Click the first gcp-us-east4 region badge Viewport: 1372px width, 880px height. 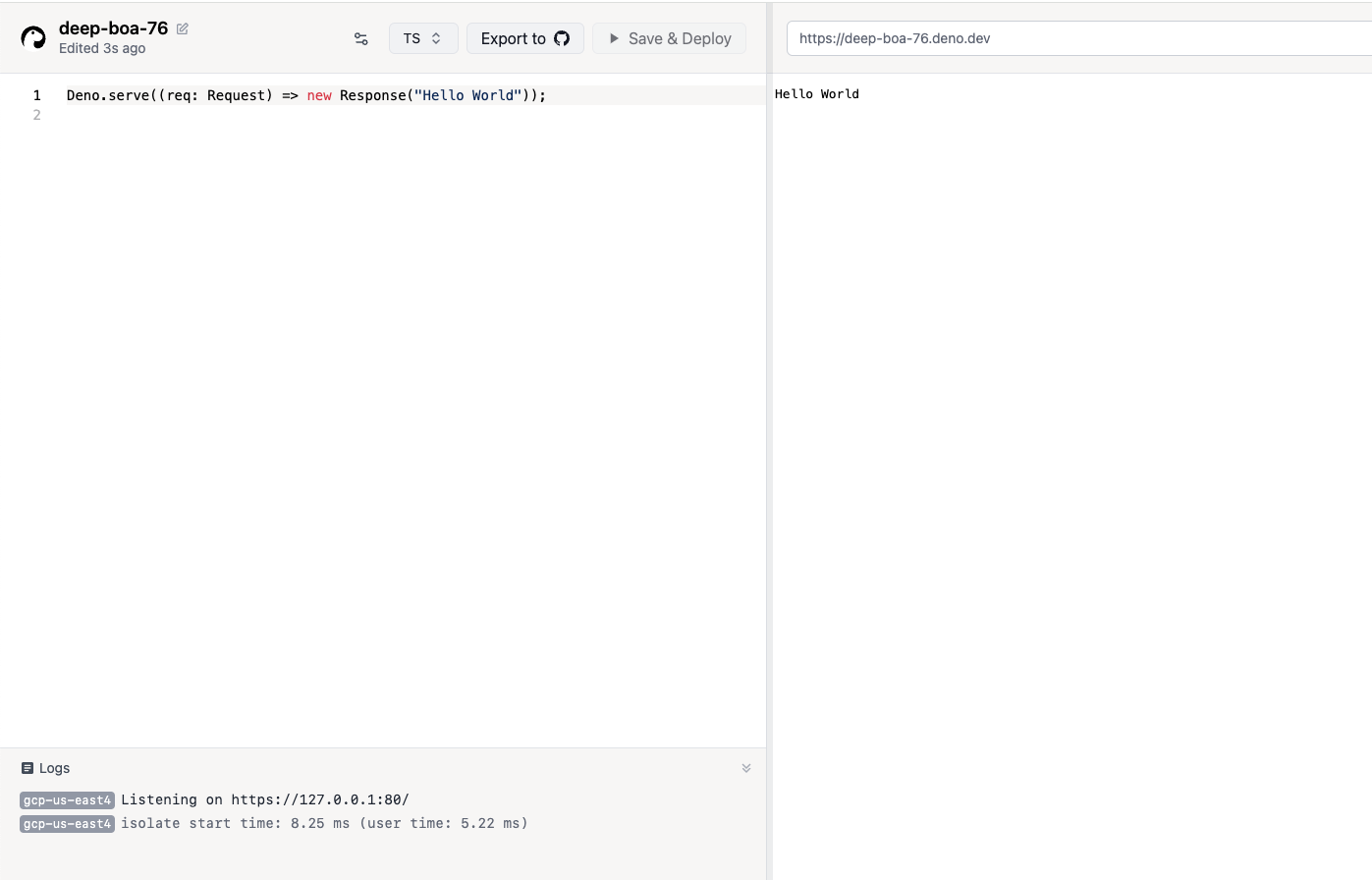click(x=67, y=800)
